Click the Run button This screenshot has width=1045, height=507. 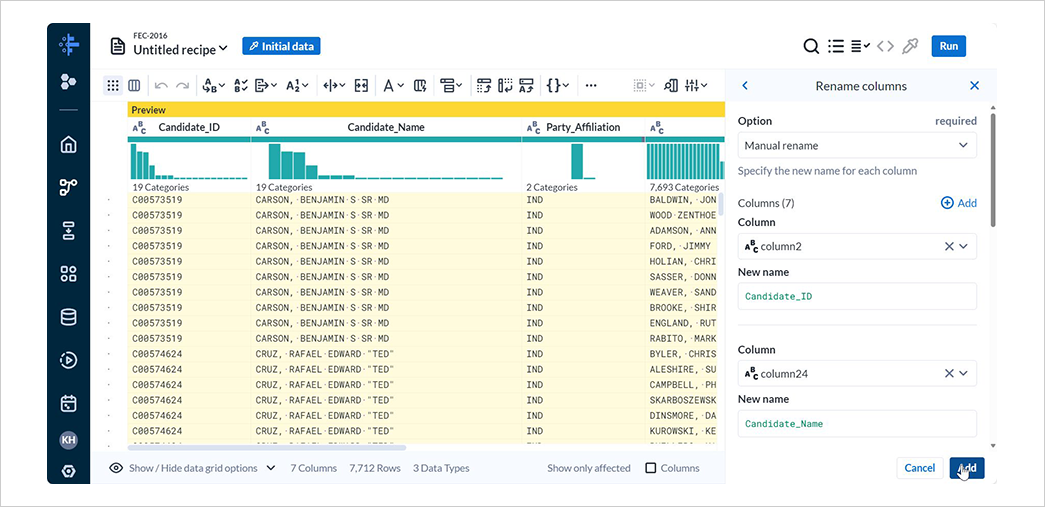[948, 46]
